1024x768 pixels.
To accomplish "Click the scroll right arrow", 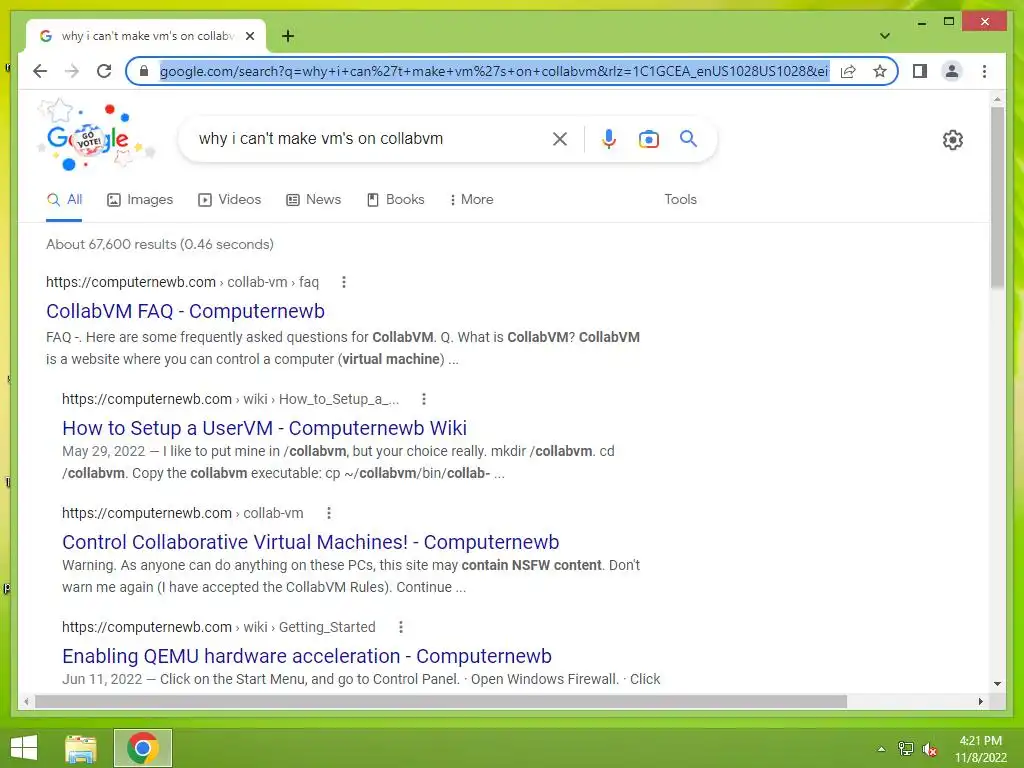I will pyautogui.click(x=981, y=701).
